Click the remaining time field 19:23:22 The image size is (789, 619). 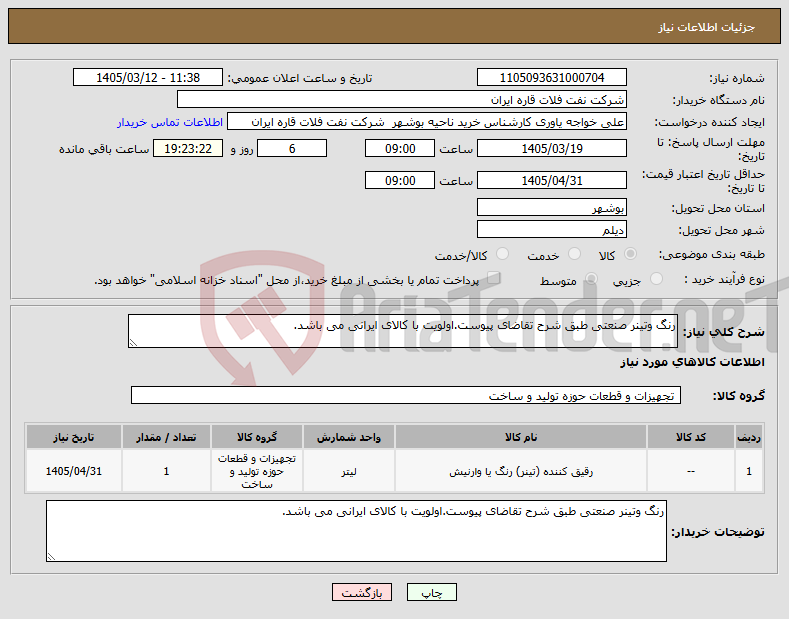[x=188, y=148]
